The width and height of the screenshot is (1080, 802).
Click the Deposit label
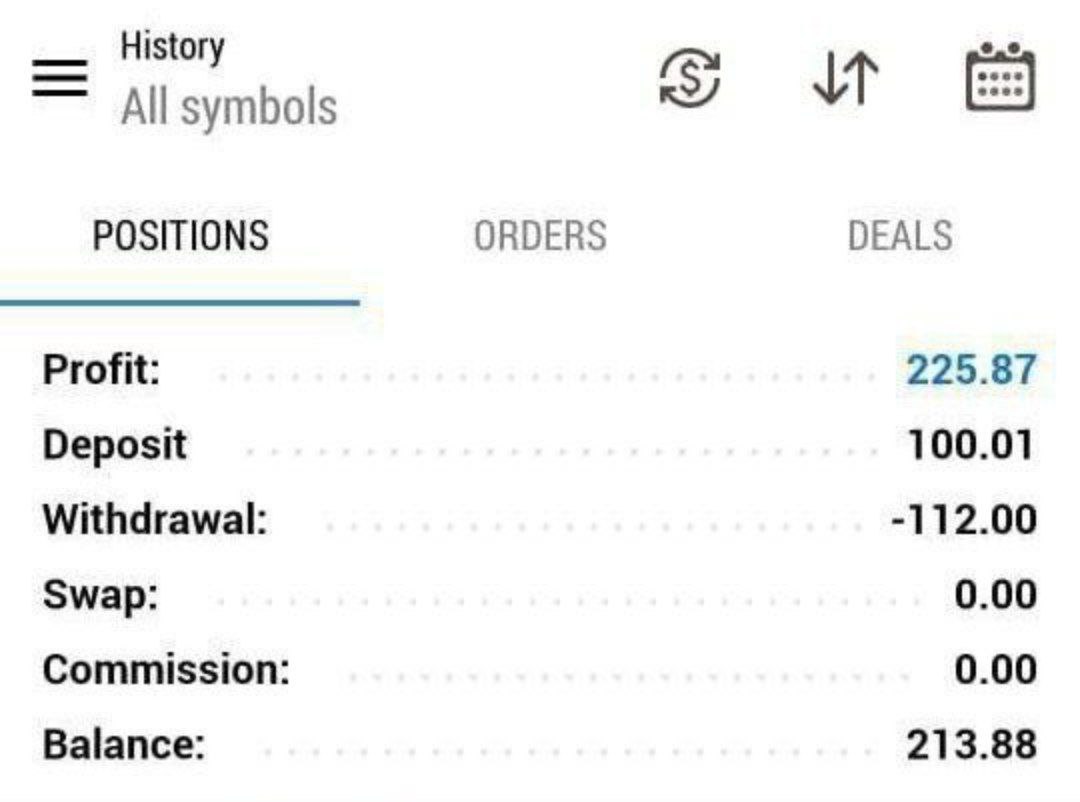pyautogui.click(x=114, y=445)
